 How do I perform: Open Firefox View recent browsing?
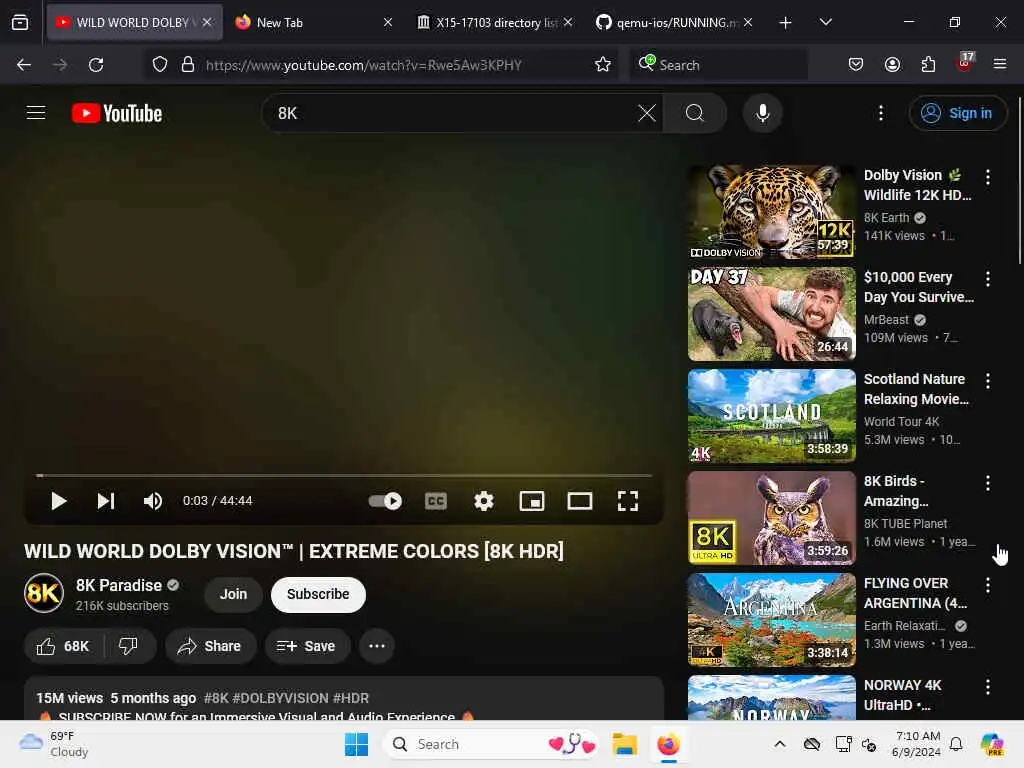point(20,22)
